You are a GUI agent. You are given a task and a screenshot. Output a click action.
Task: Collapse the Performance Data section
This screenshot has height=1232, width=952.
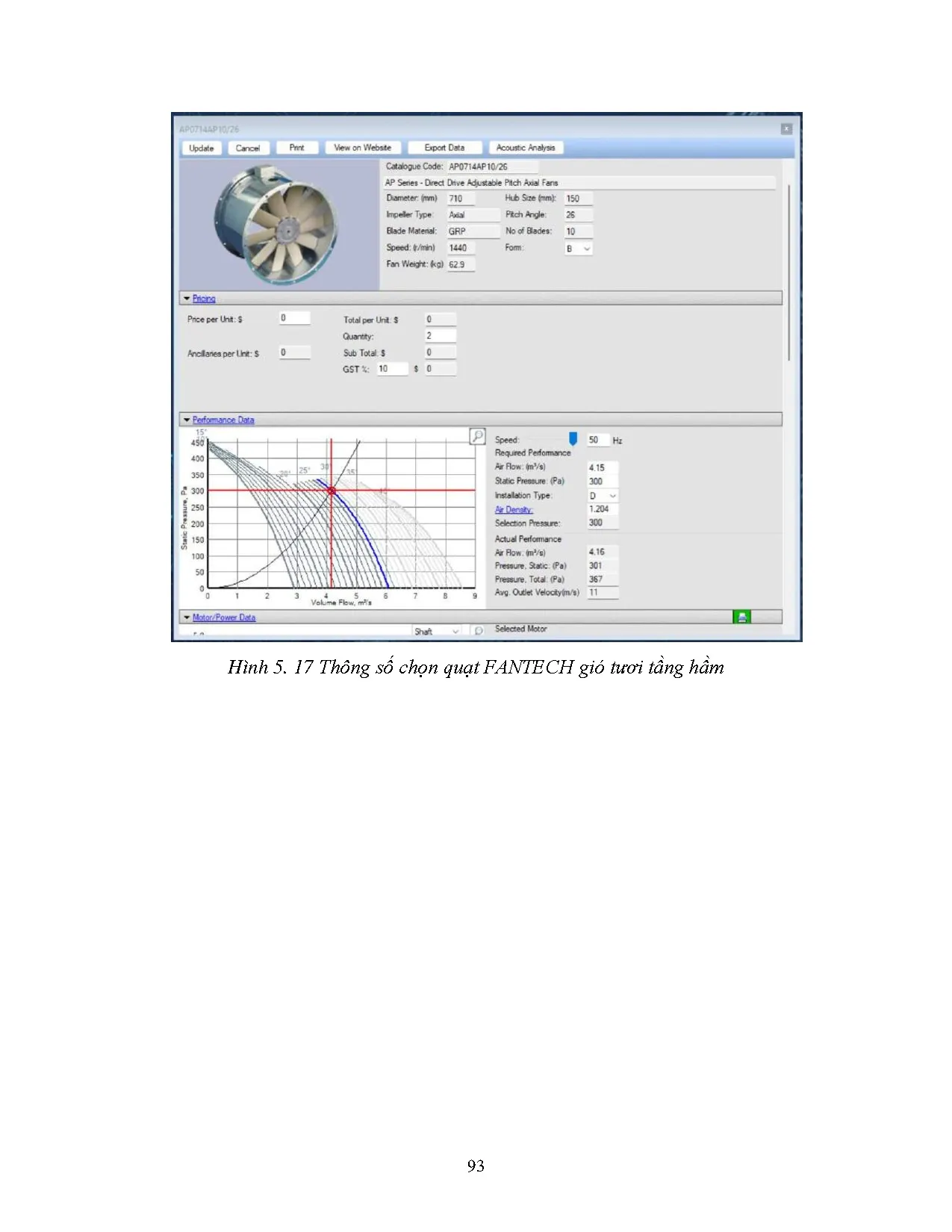pos(187,420)
